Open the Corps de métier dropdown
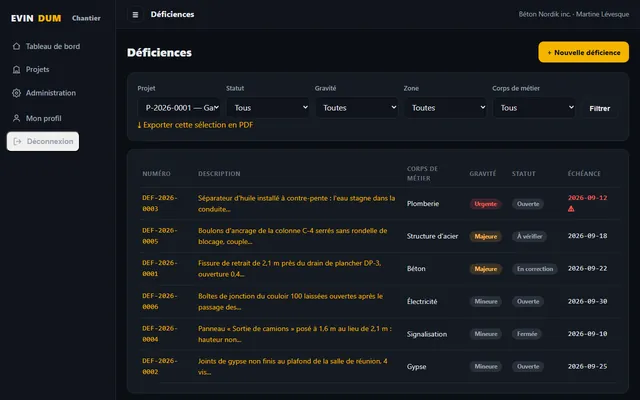This screenshot has width=640, height=400. pyautogui.click(x=534, y=108)
